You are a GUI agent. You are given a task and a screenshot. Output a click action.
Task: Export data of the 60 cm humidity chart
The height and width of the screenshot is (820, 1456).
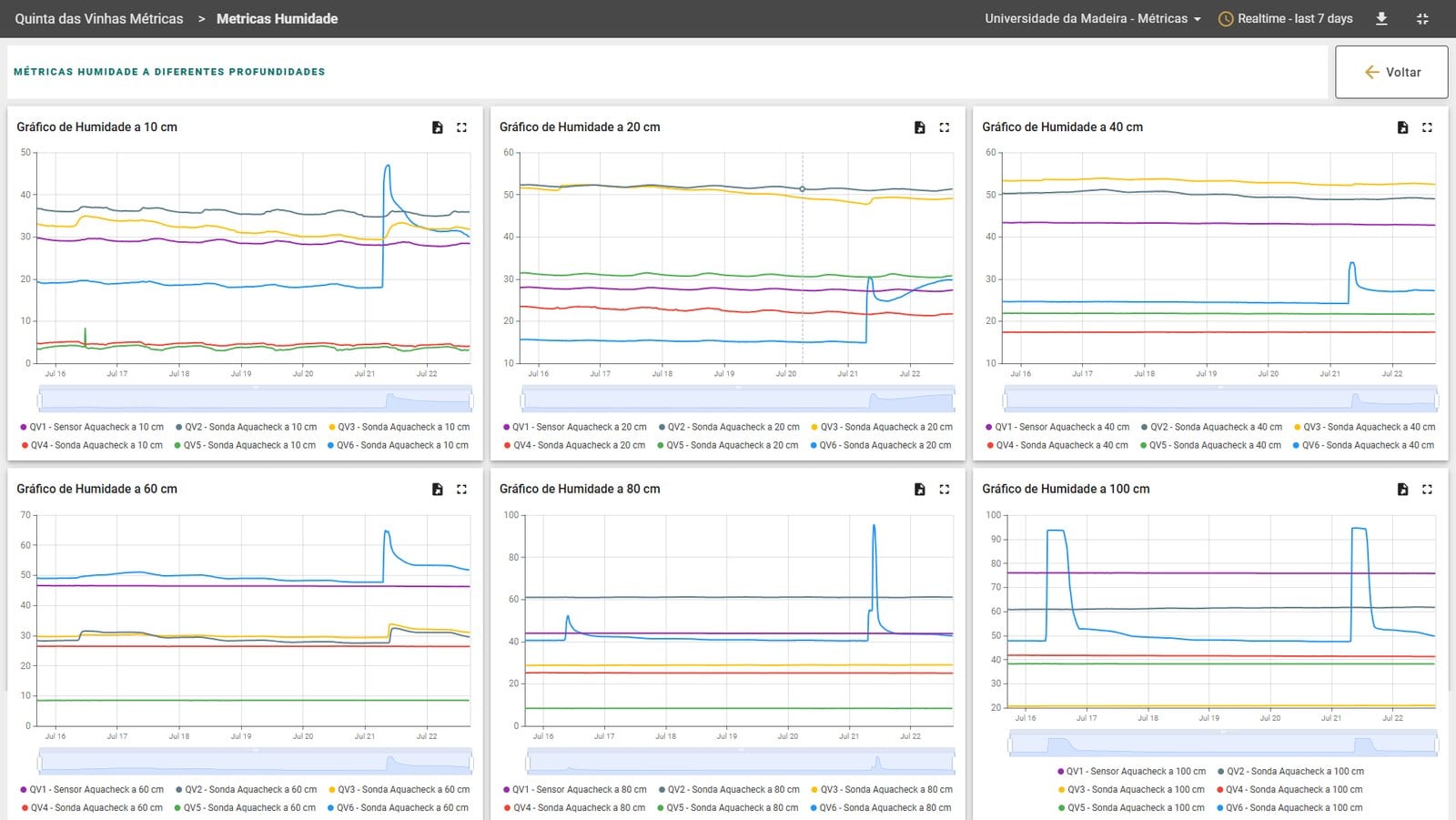pos(438,490)
